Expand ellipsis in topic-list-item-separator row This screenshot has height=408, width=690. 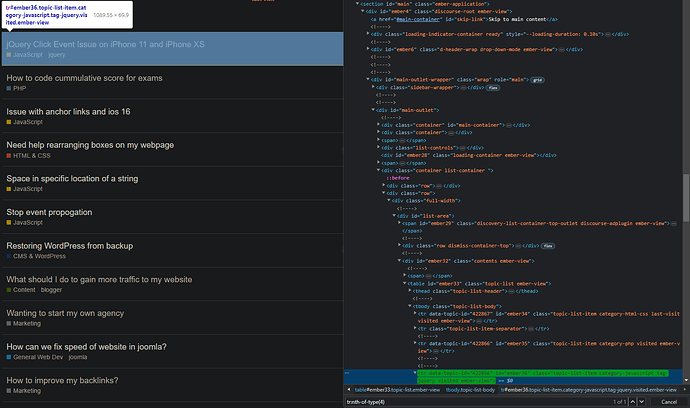(x=531, y=329)
